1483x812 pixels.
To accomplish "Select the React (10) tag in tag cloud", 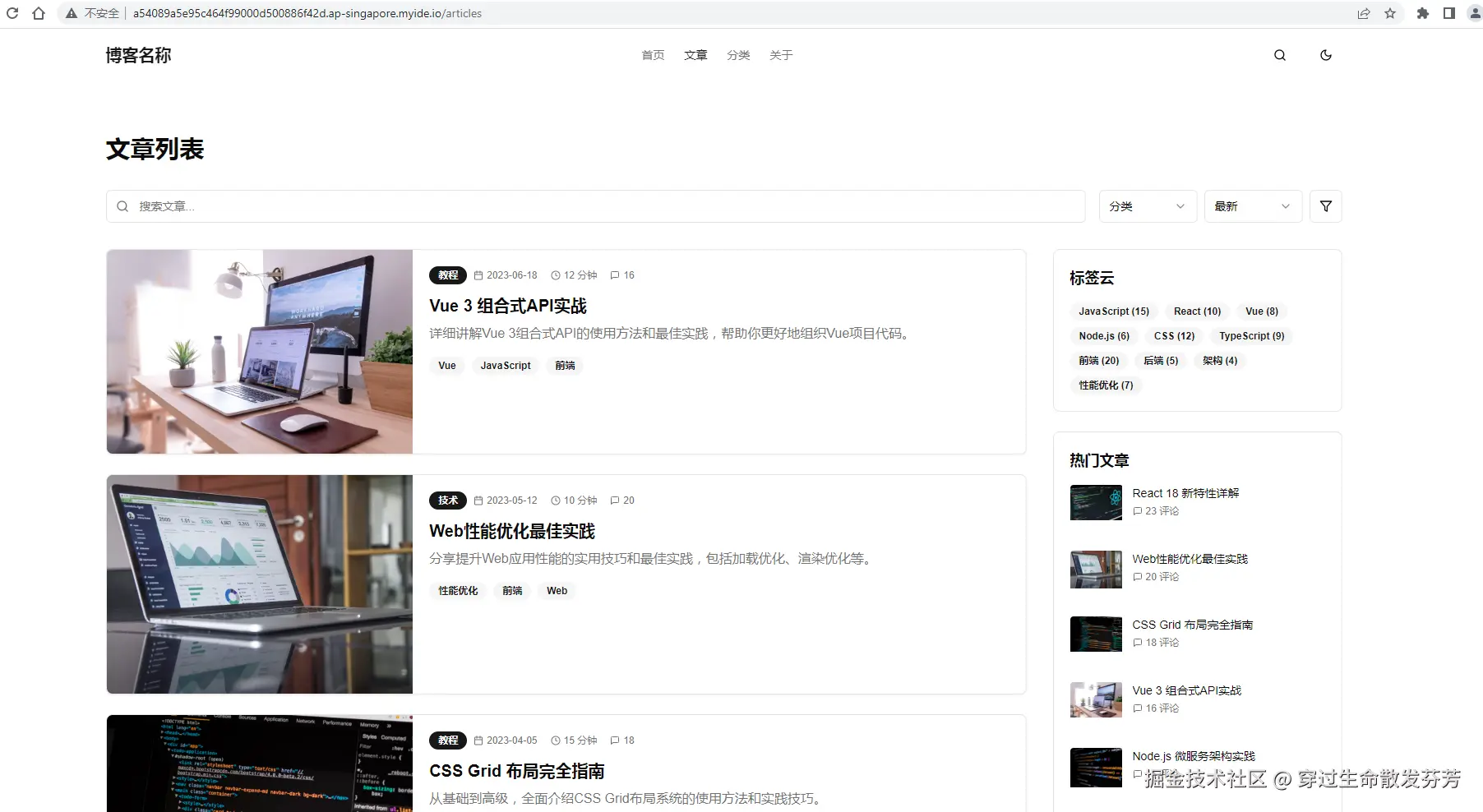I will point(1196,311).
